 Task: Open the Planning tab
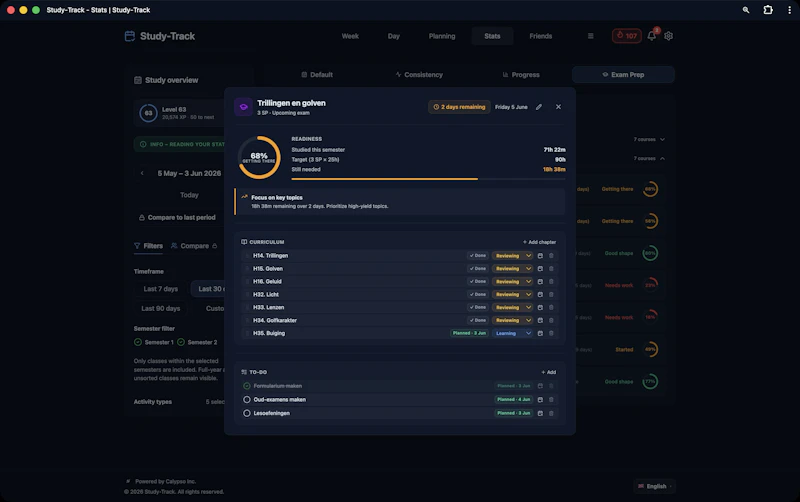click(442, 36)
